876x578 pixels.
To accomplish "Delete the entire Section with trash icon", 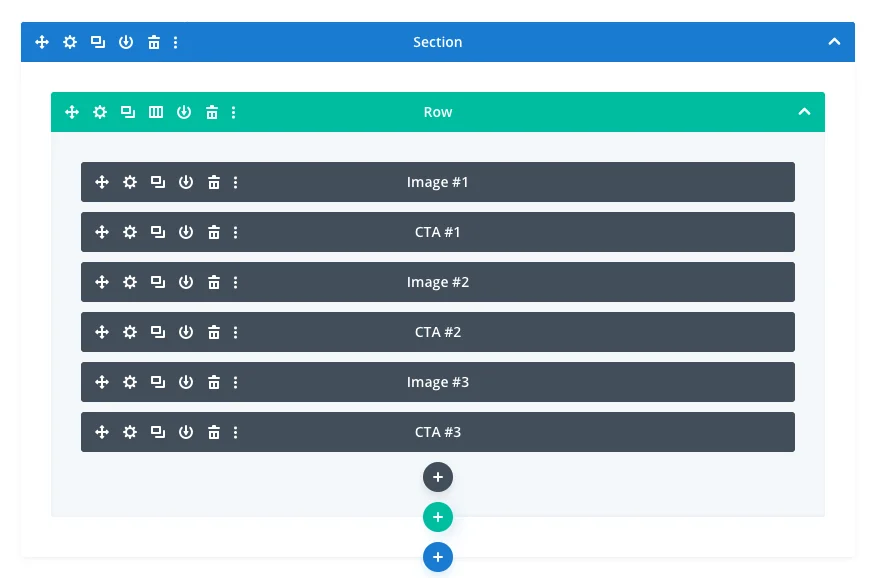I will tap(154, 42).
